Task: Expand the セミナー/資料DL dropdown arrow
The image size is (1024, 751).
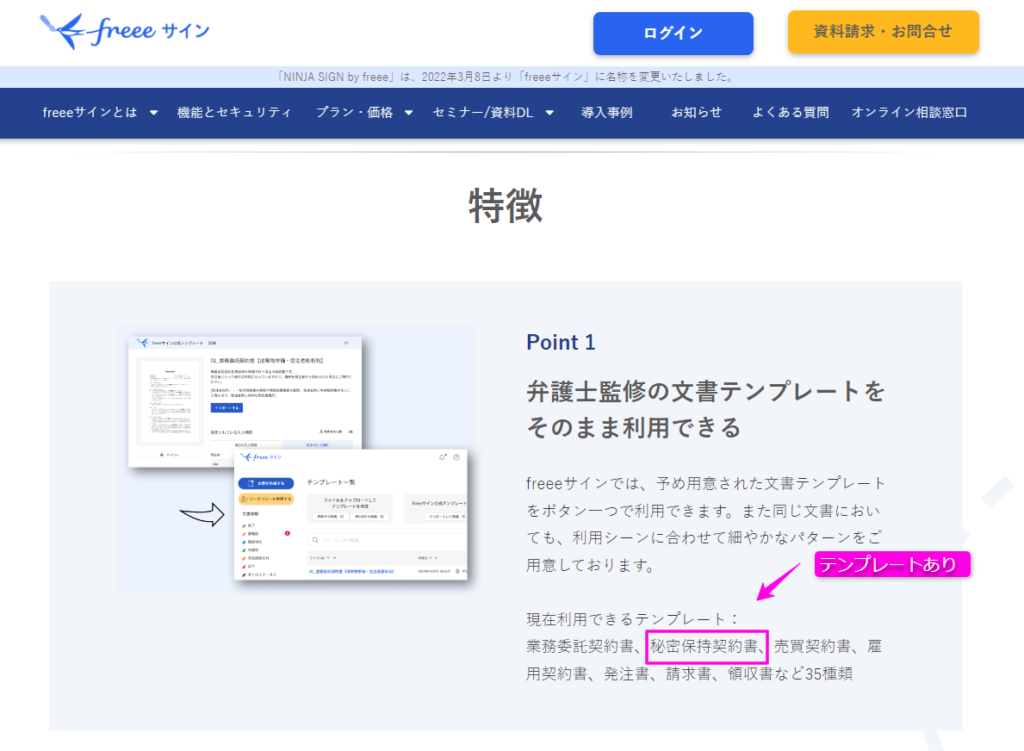Action: pyautogui.click(x=550, y=113)
